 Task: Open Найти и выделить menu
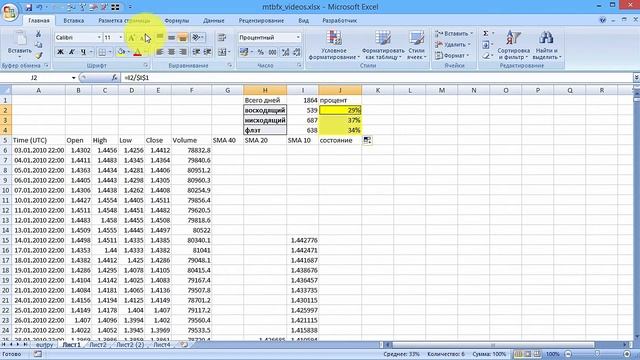pyautogui.click(x=547, y=45)
